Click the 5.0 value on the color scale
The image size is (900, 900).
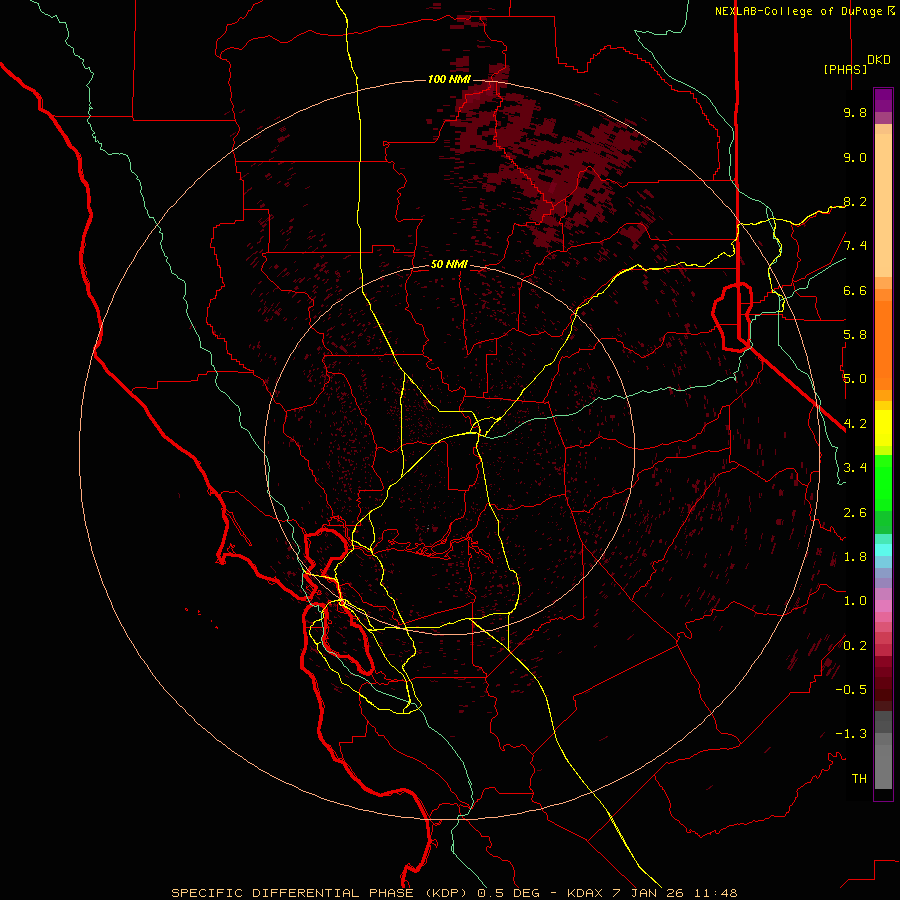tap(855, 379)
